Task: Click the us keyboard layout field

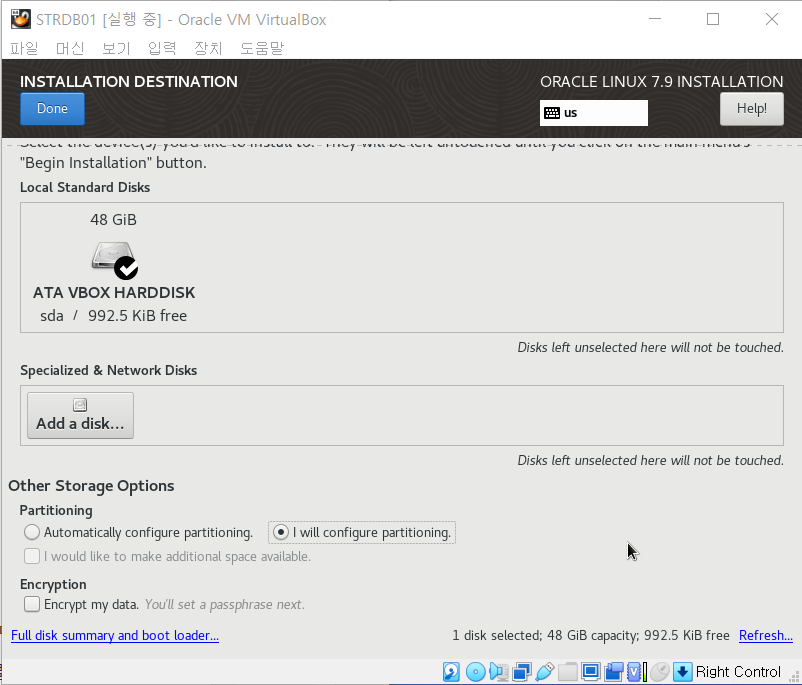Action: pos(593,113)
